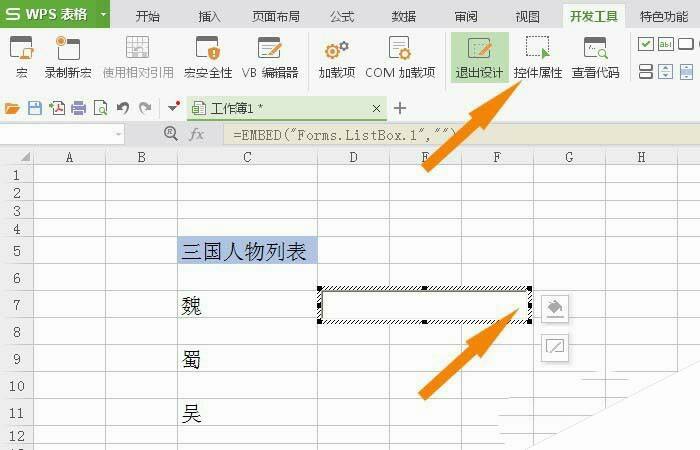Screen dimensions: 700x450
Task: Select the 开发工具 tab
Action: pos(594,17)
